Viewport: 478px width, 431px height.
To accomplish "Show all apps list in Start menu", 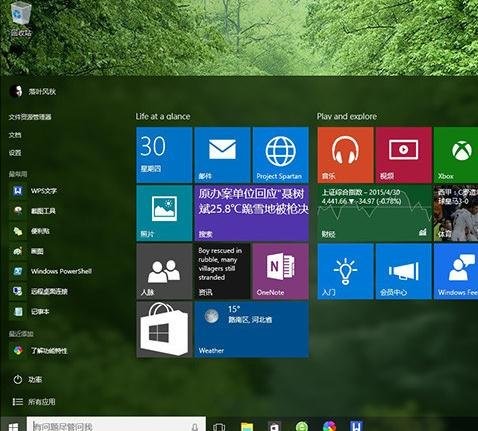I will [x=34, y=402].
